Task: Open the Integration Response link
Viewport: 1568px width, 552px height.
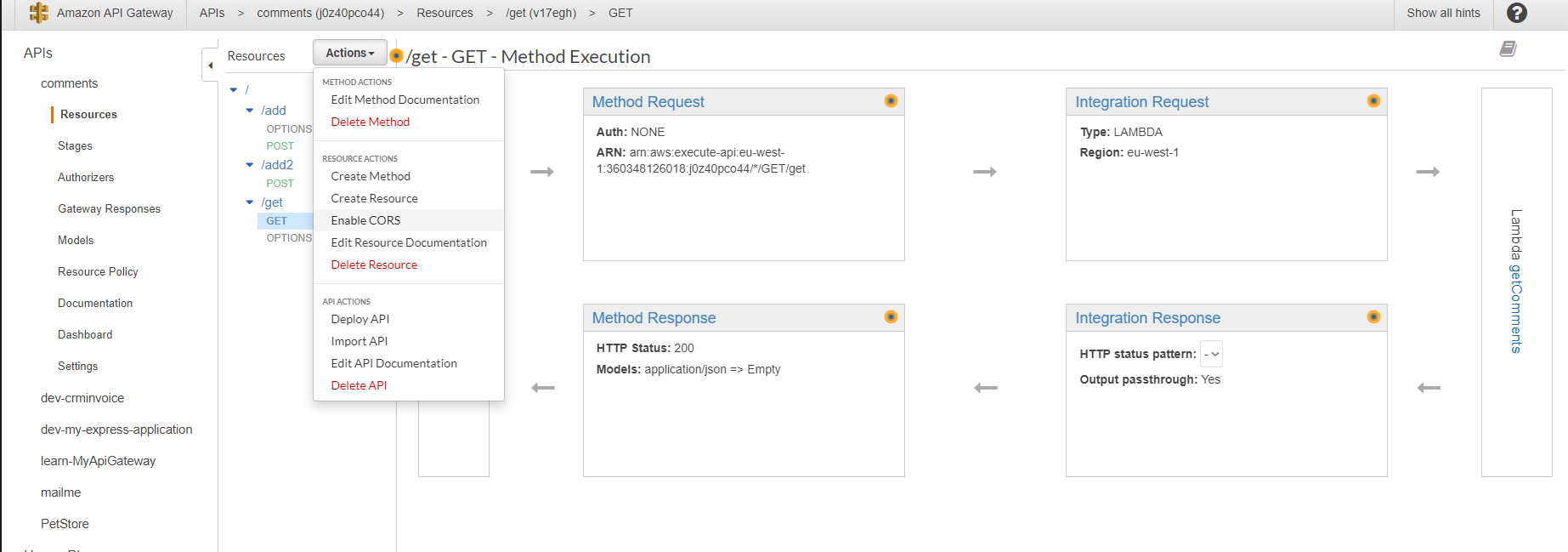Action: point(1147,318)
